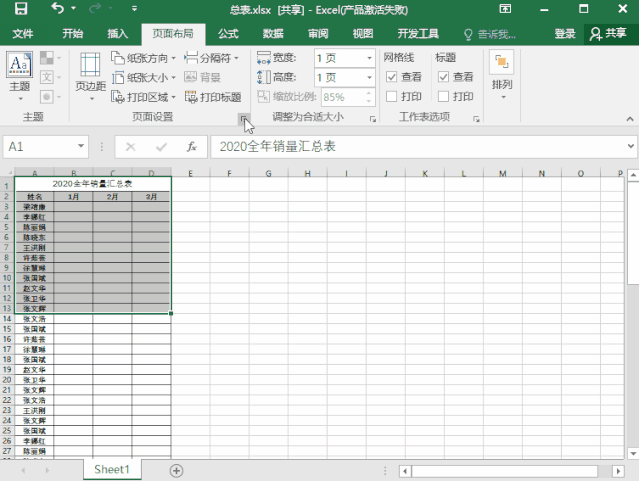Select column F header
Screen dimensions: 639x481
click(229, 173)
